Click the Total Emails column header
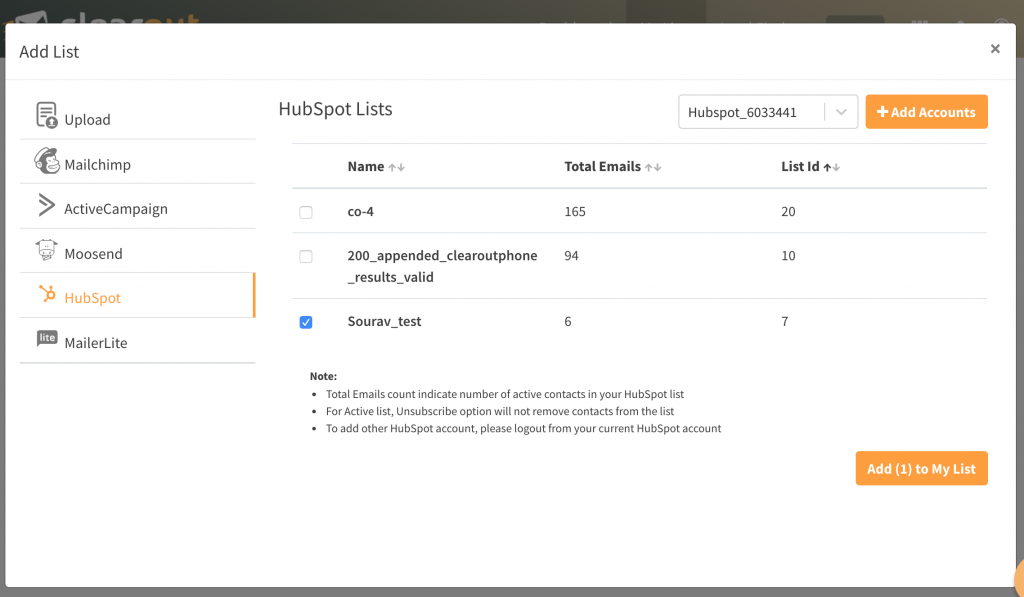This screenshot has height=597, width=1024. click(x=602, y=167)
